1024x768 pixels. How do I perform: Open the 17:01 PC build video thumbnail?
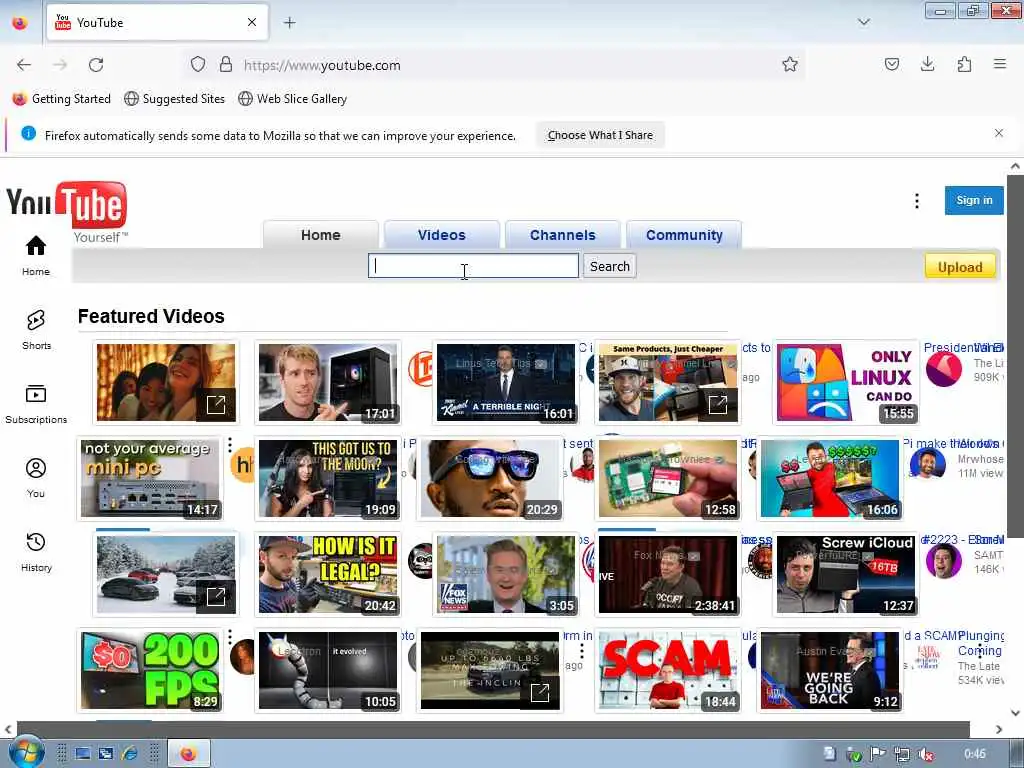tap(328, 382)
